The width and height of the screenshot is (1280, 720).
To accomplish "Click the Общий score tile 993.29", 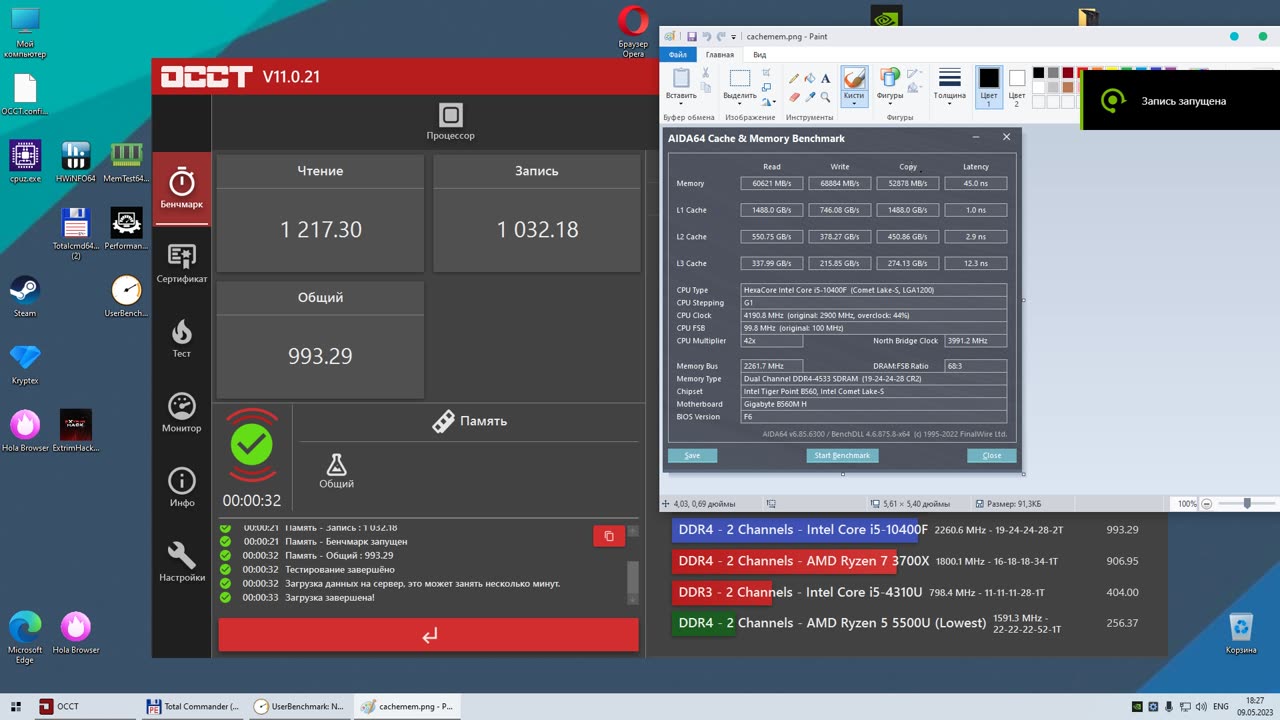I will [320, 340].
